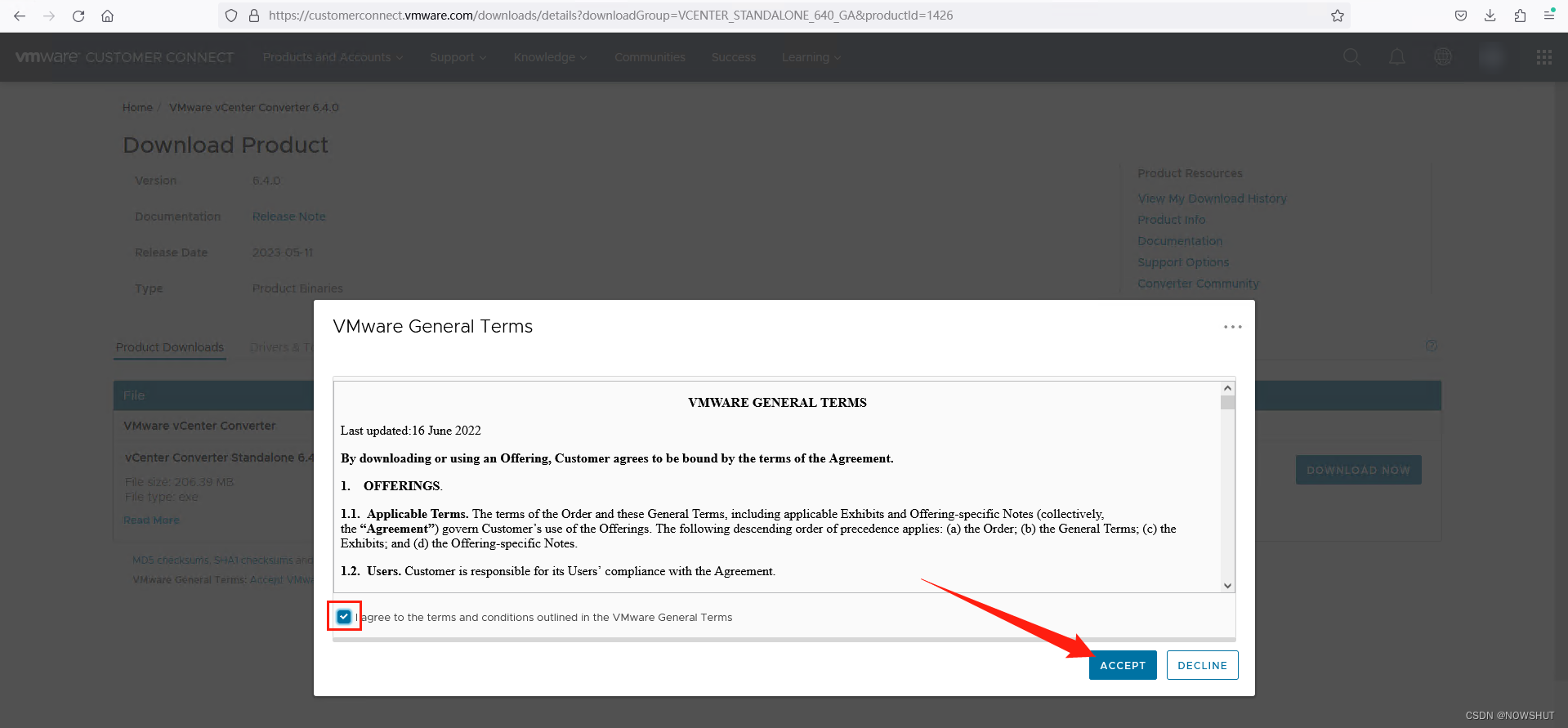This screenshot has width=1568, height=728.
Task: Open the Documentation resource link
Action: click(1180, 241)
